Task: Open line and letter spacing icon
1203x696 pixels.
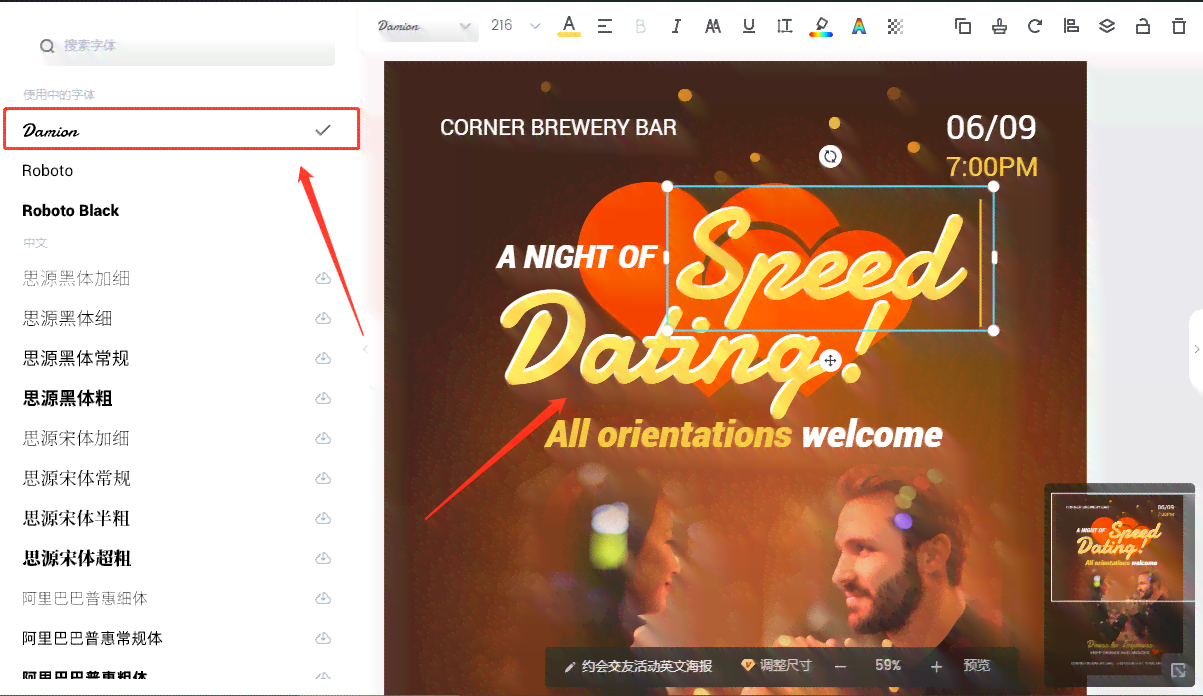Action: 785,26
